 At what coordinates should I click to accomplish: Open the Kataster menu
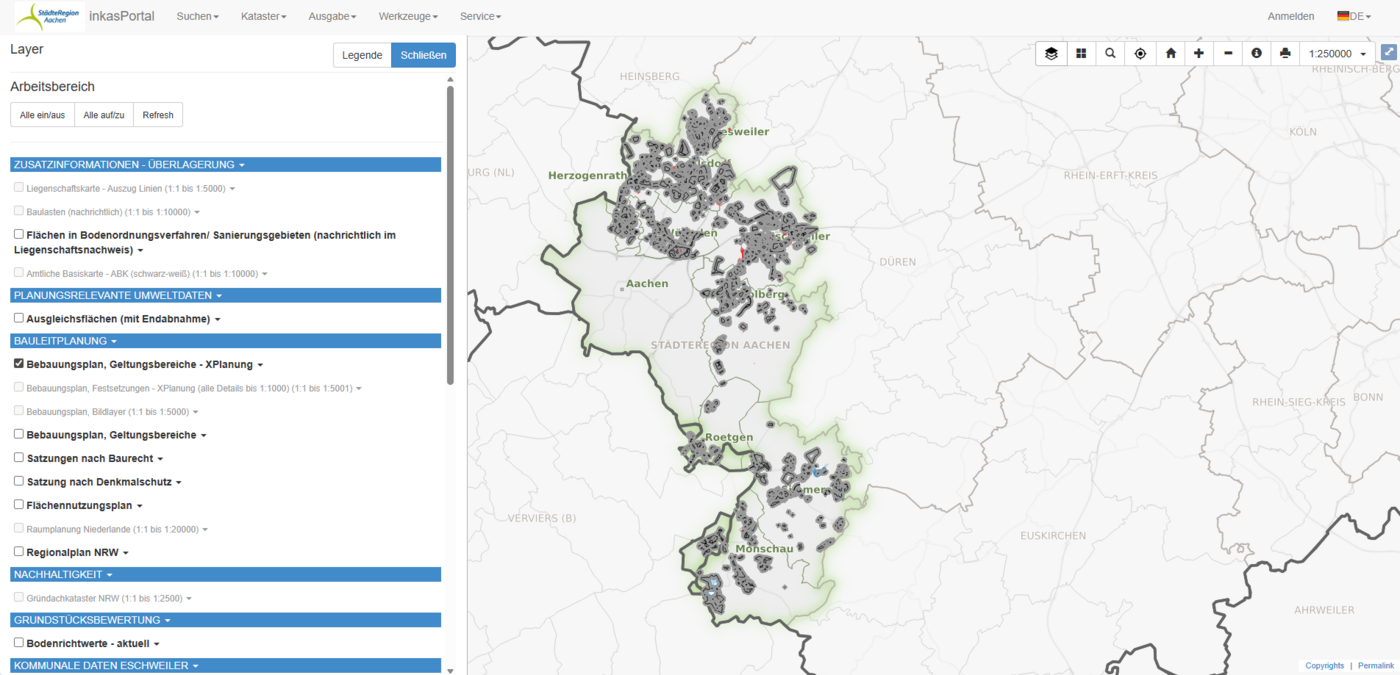coord(263,16)
